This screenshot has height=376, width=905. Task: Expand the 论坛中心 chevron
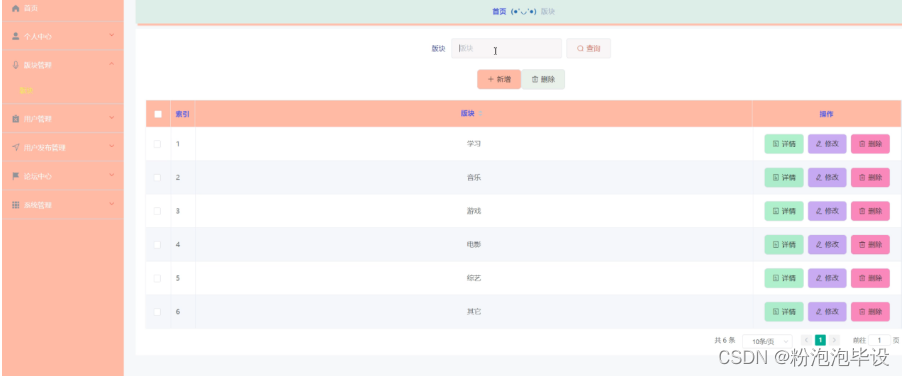coord(111,176)
